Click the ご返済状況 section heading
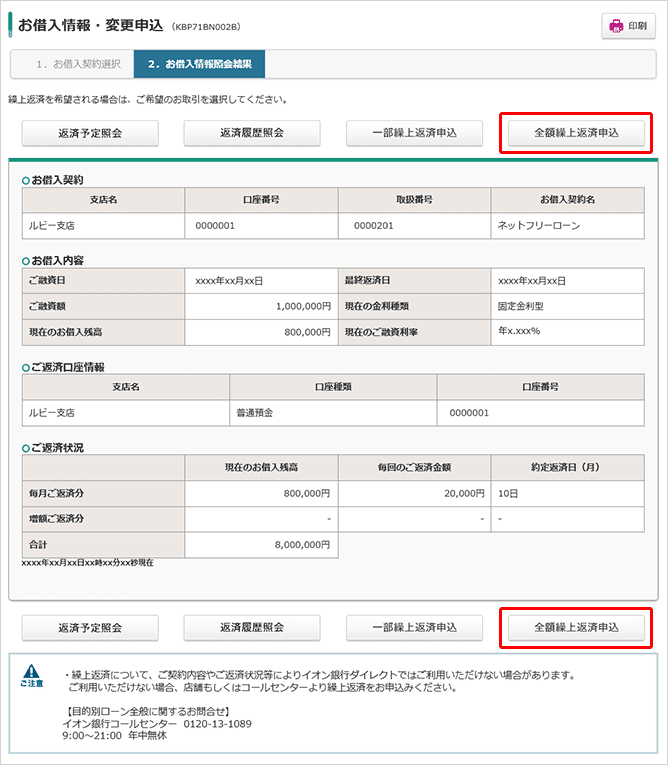The height and width of the screenshot is (765, 668). pyautogui.click(x=57, y=448)
